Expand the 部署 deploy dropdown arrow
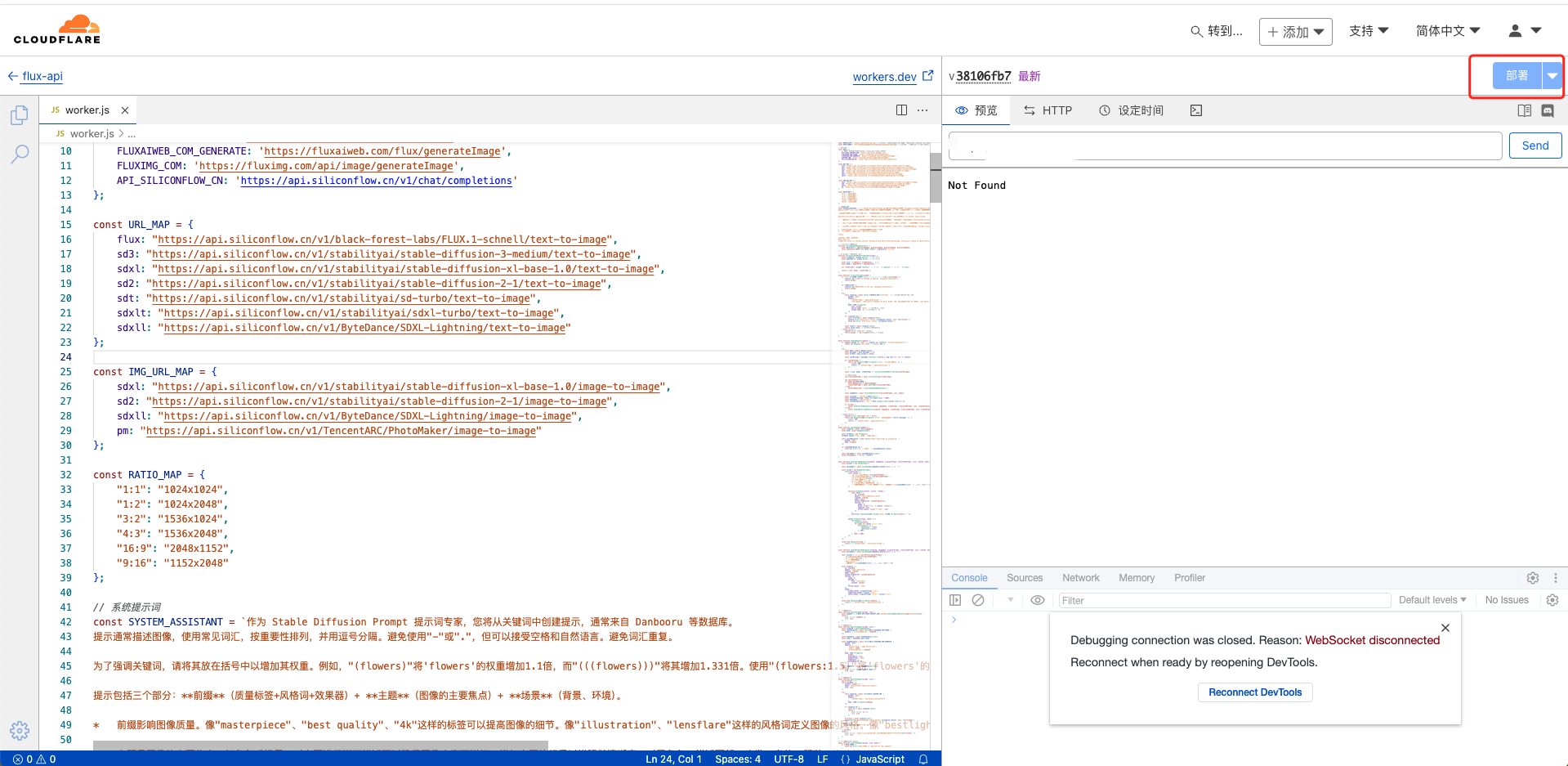Screen dimensions: 1568x766 (1552, 76)
